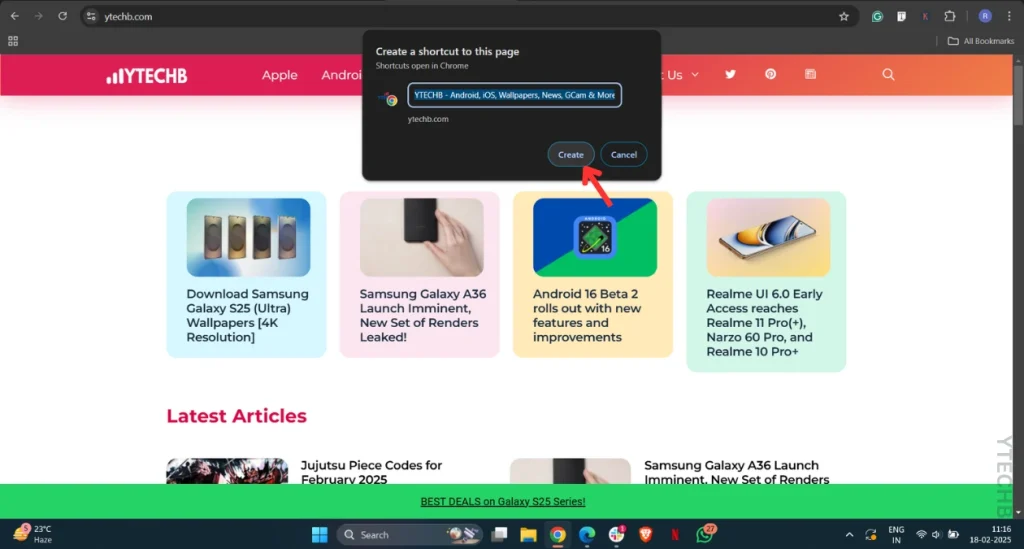Open the Chrome profile avatar
This screenshot has width=1024, height=549.
click(985, 16)
